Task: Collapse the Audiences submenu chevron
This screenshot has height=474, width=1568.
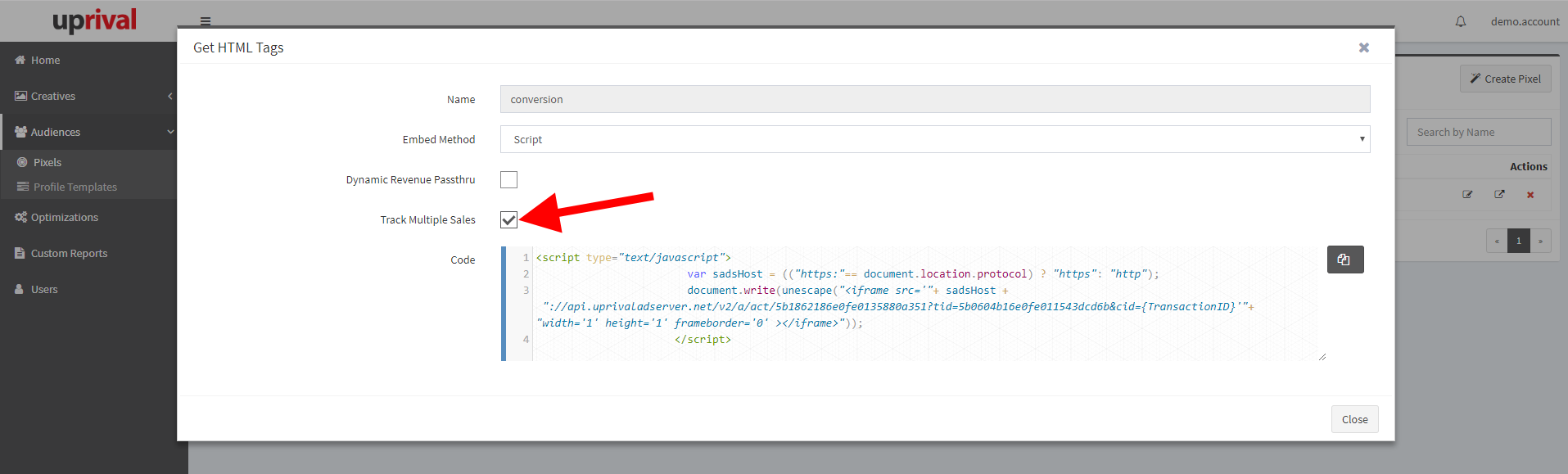Action: (170, 132)
